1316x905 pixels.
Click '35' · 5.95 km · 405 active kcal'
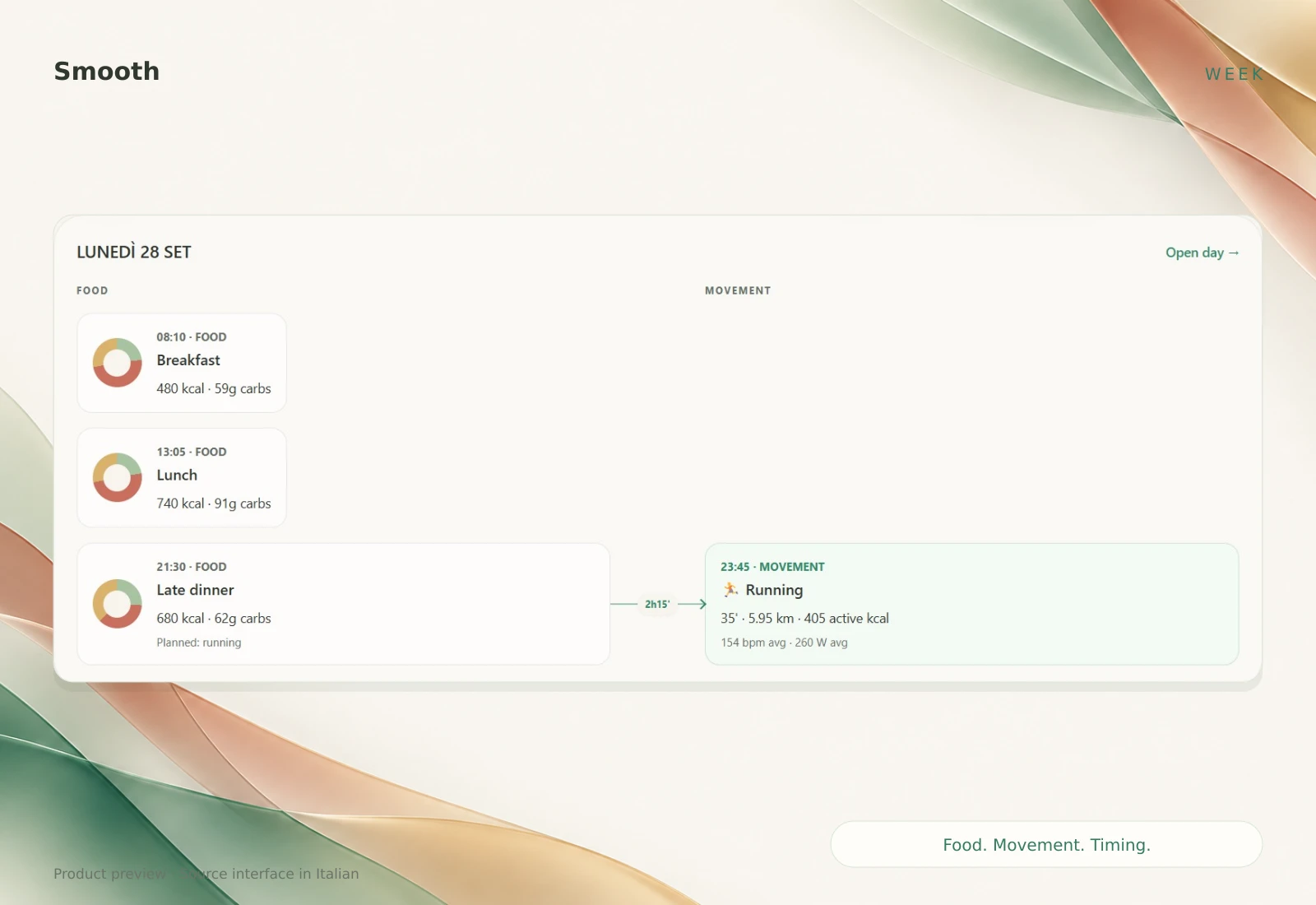click(x=804, y=618)
